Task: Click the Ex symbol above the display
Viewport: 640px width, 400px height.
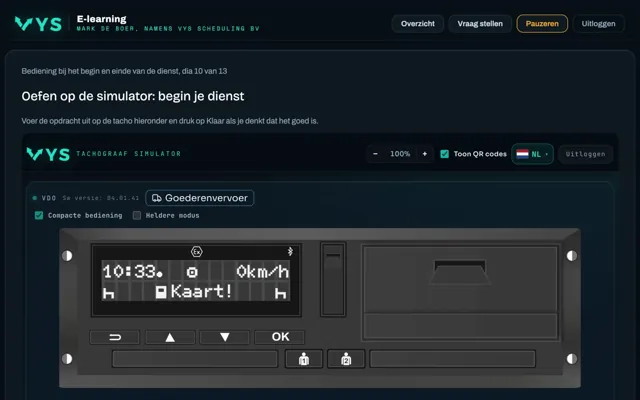Action: tap(197, 251)
